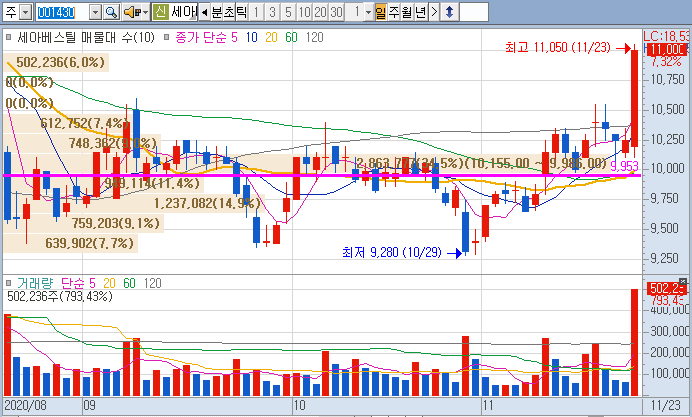Click the red 11,000 current price tag
The image size is (692, 417).
[667, 49]
